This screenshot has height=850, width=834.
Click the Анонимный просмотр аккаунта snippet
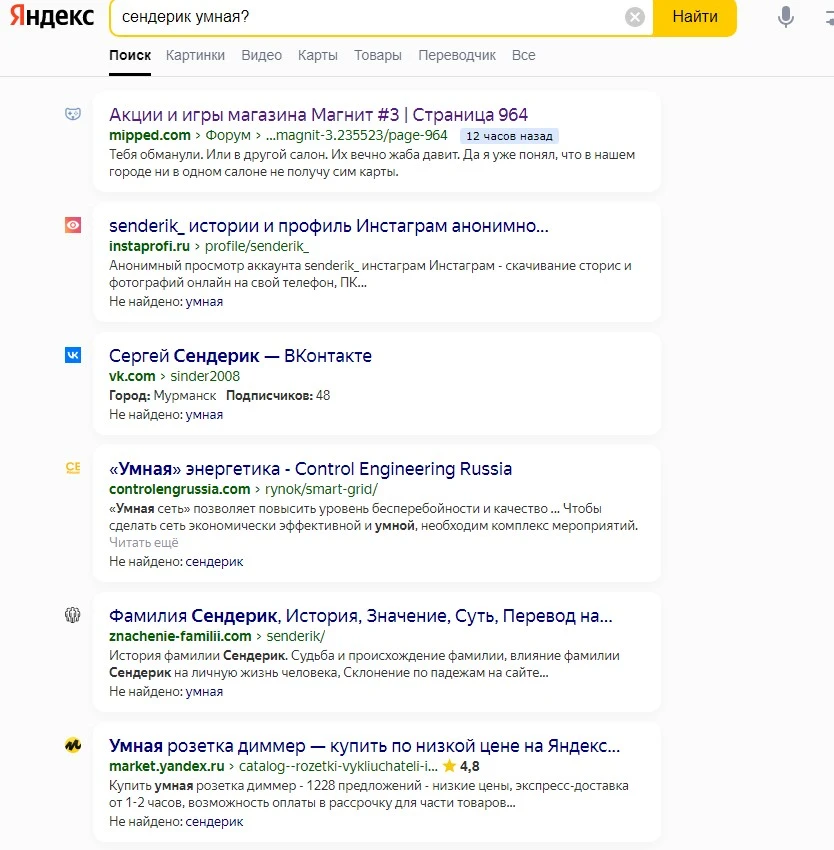pos(370,274)
